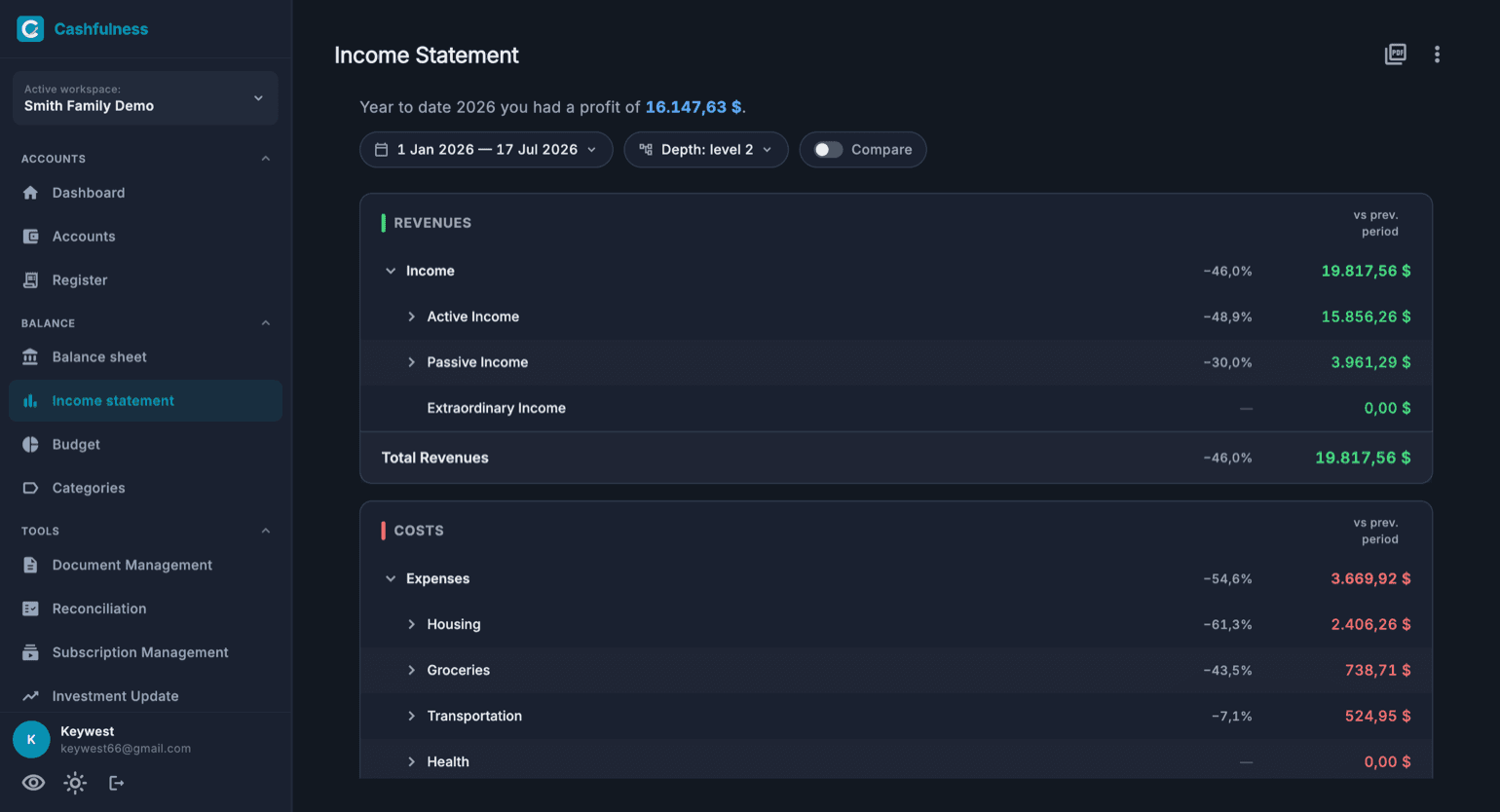Click the Register receipt icon
1500x812 pixels.
[x=30, y=280]
